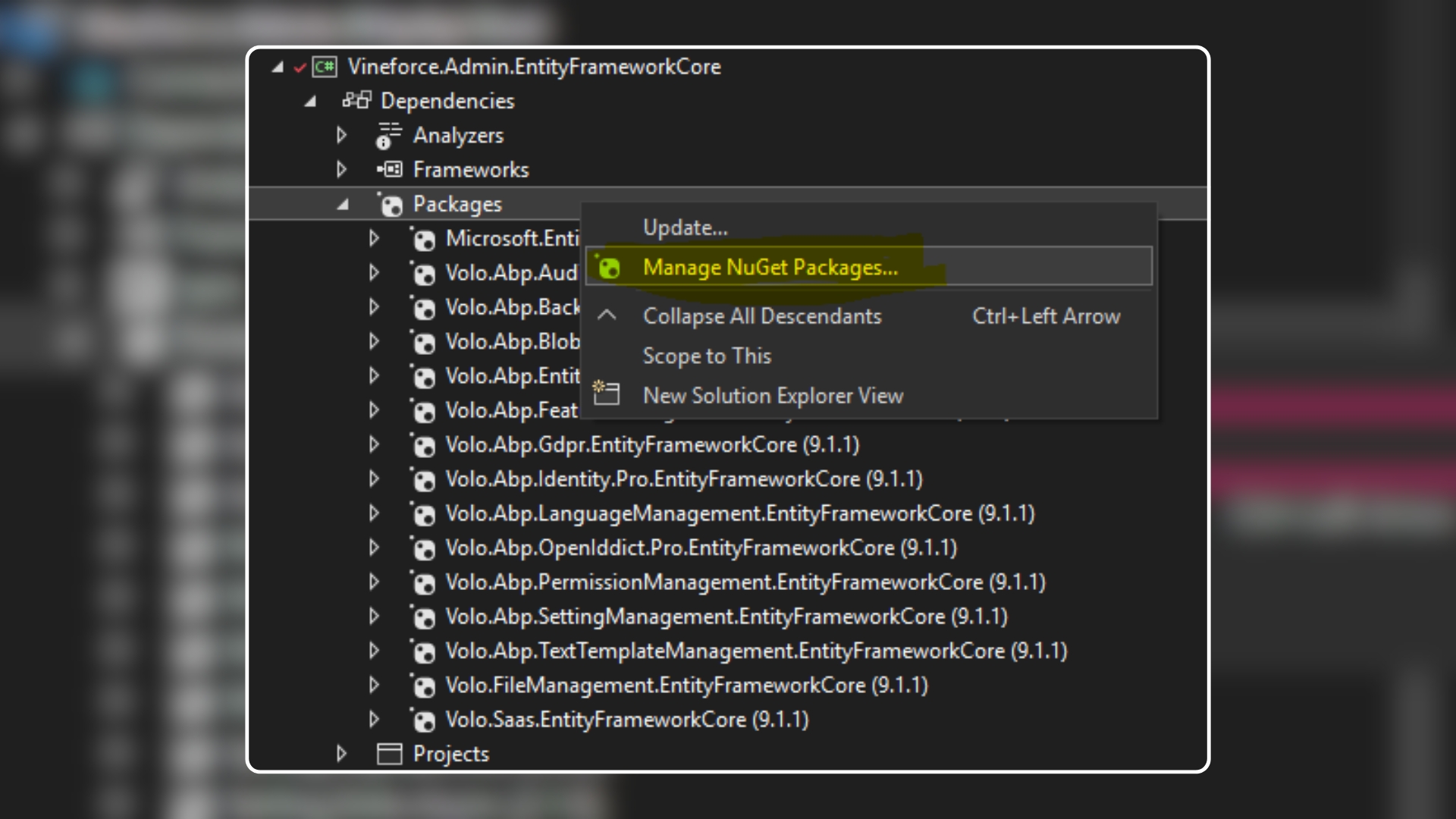Collapse the Packages node arrow
The width and height of the screenshot is (1456, 819).
(344, 204)
